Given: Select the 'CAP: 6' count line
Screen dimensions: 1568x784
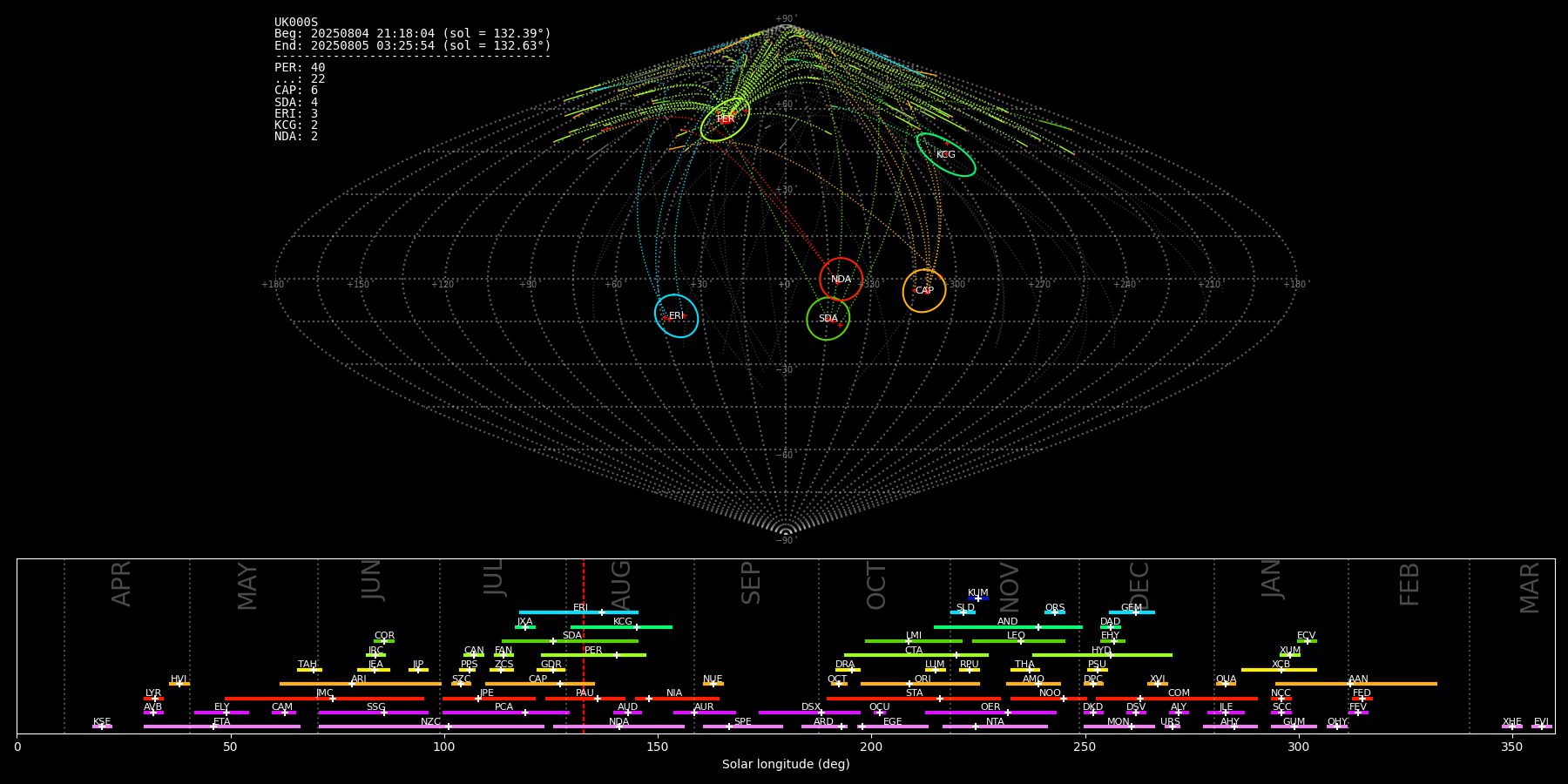Looking at the screenshot, I should (x=296, y=90).
